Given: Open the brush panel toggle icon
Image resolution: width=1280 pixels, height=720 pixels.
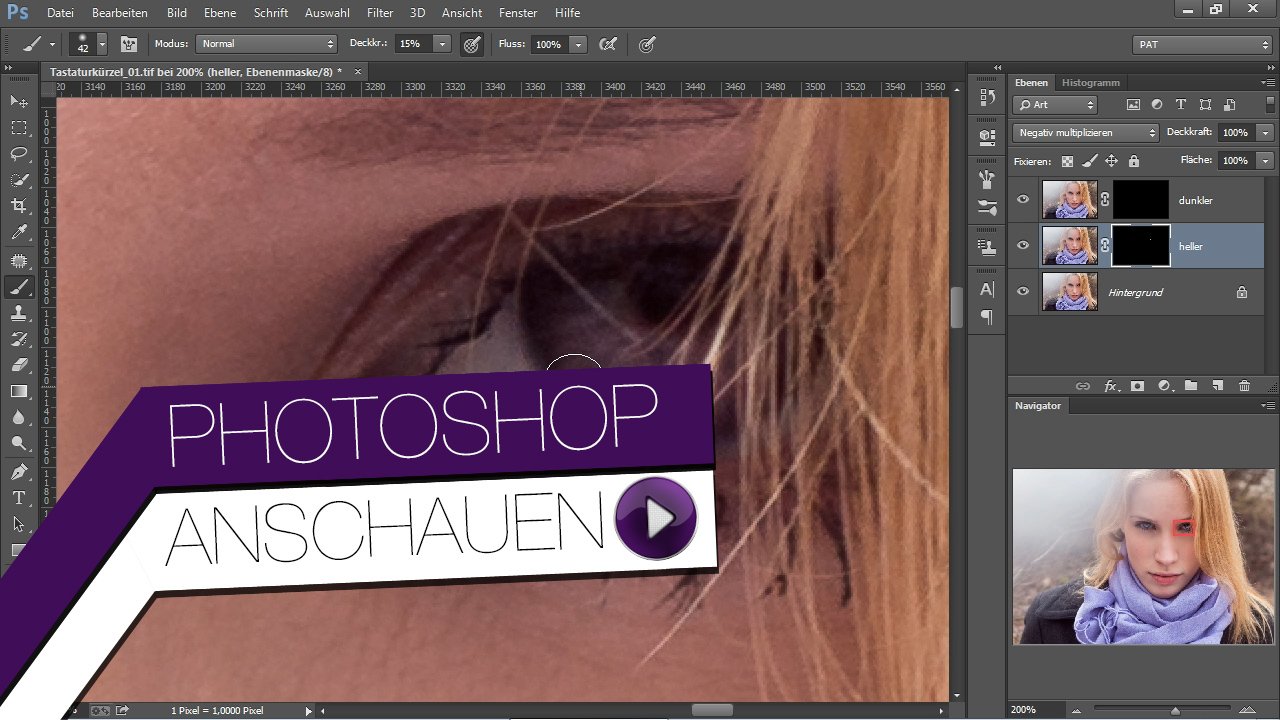Looking at the screenshot, I should click(x=129, y=44).
